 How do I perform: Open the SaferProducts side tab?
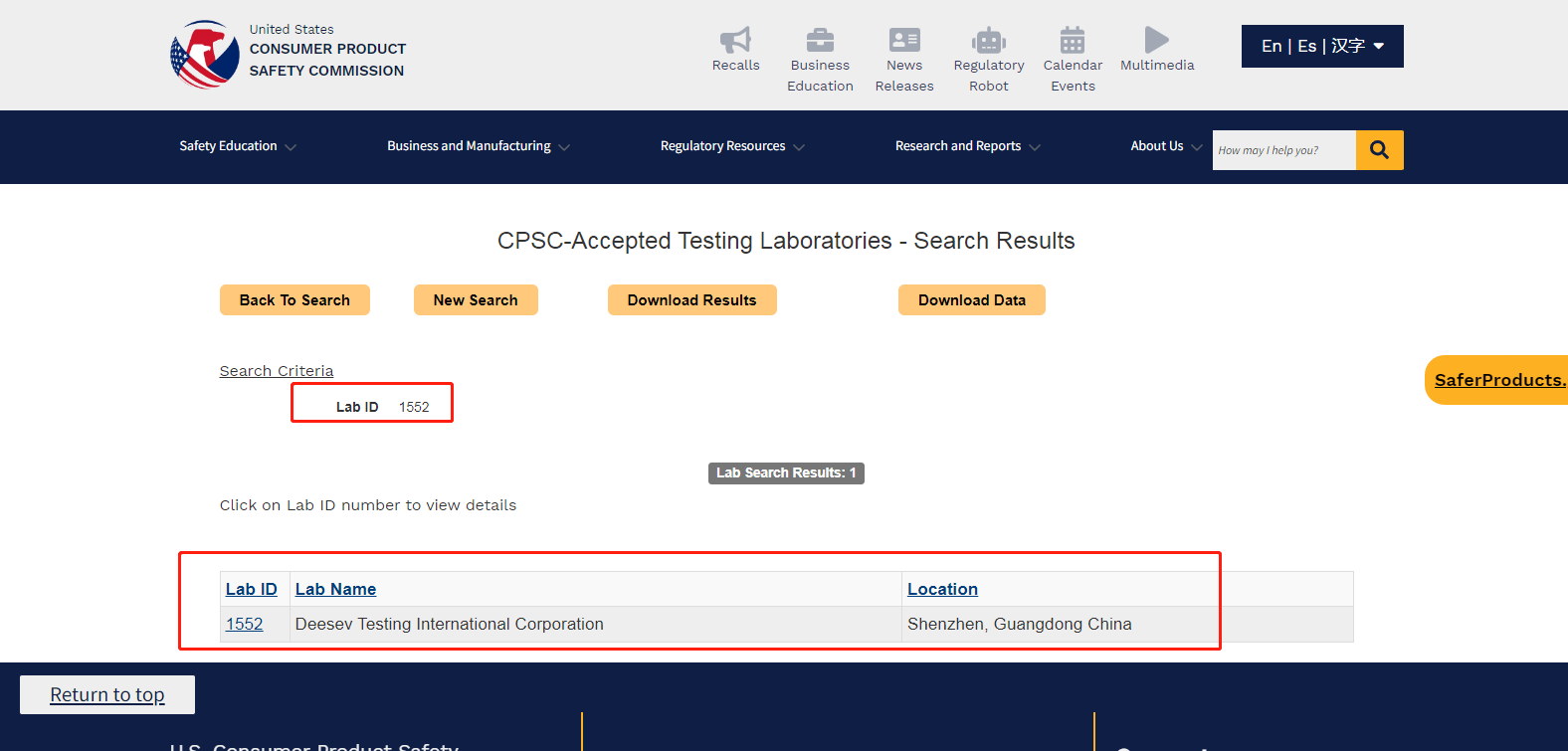click(1496, 380)
